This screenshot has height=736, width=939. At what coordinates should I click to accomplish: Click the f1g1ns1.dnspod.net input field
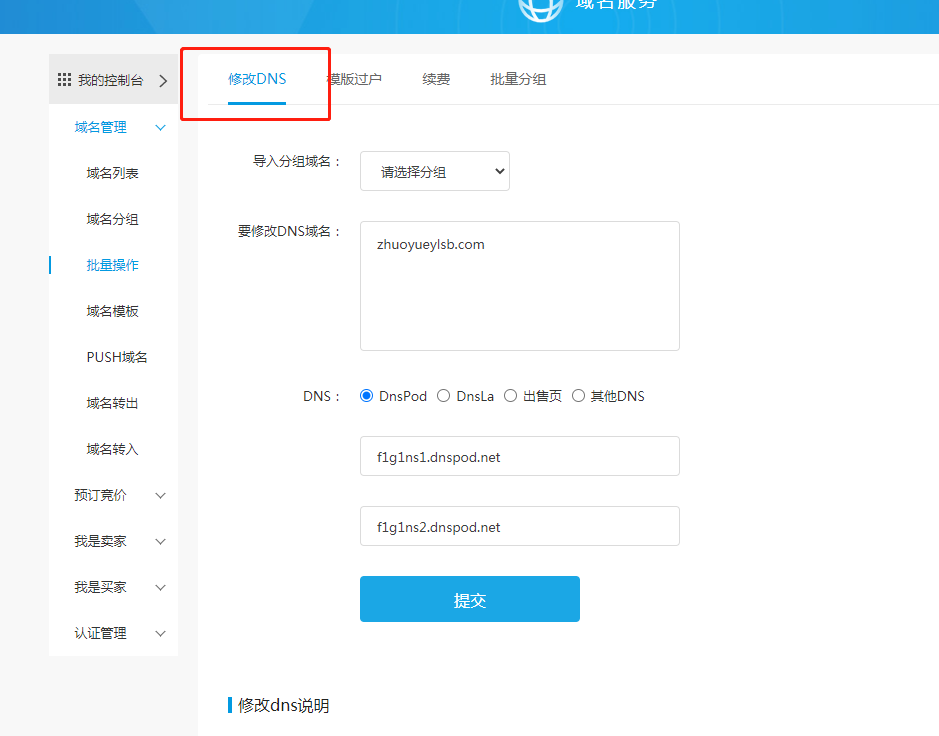520,456
